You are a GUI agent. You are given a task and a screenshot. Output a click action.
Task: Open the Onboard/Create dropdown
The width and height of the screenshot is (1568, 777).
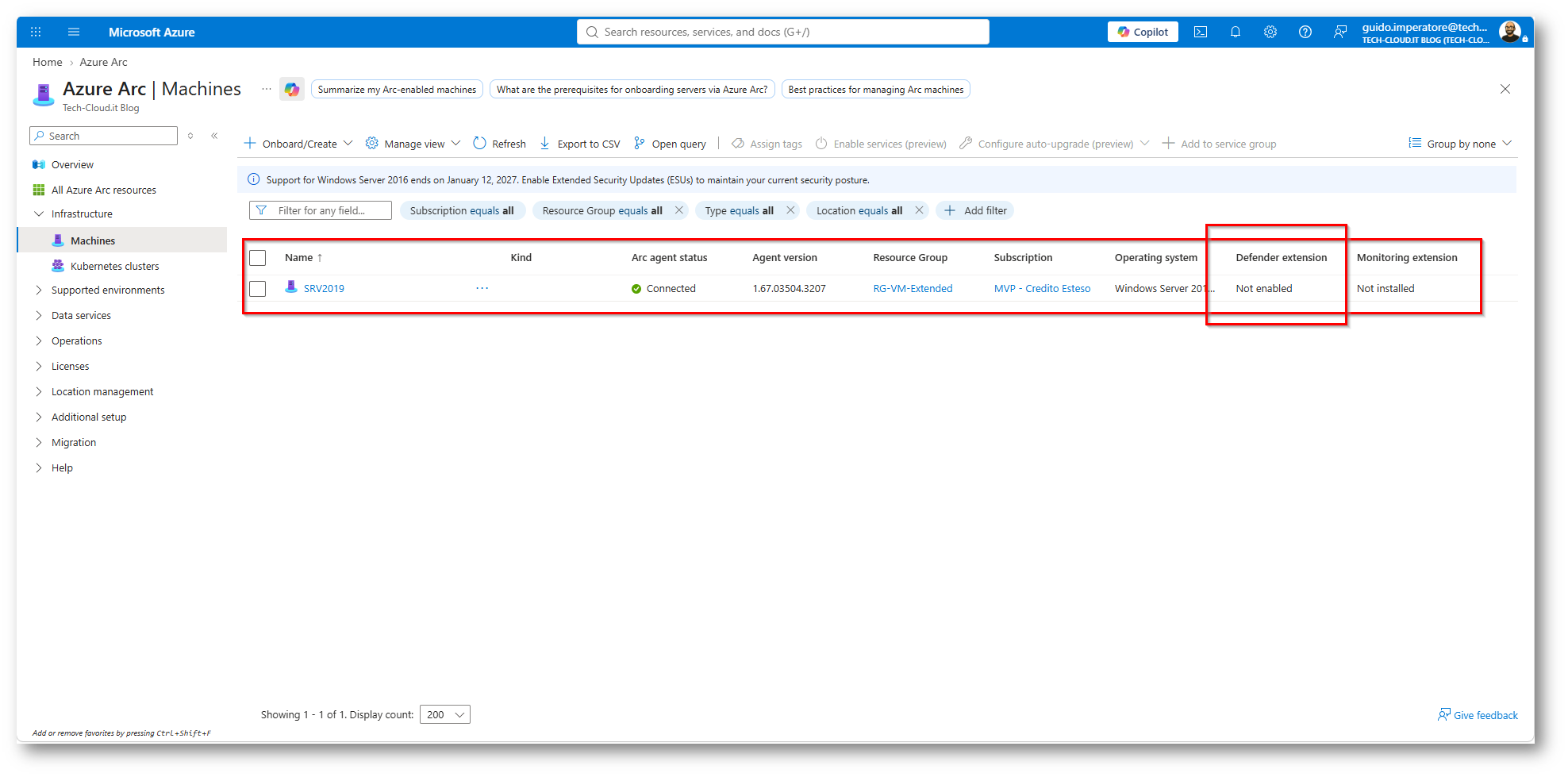click(298, 144)
